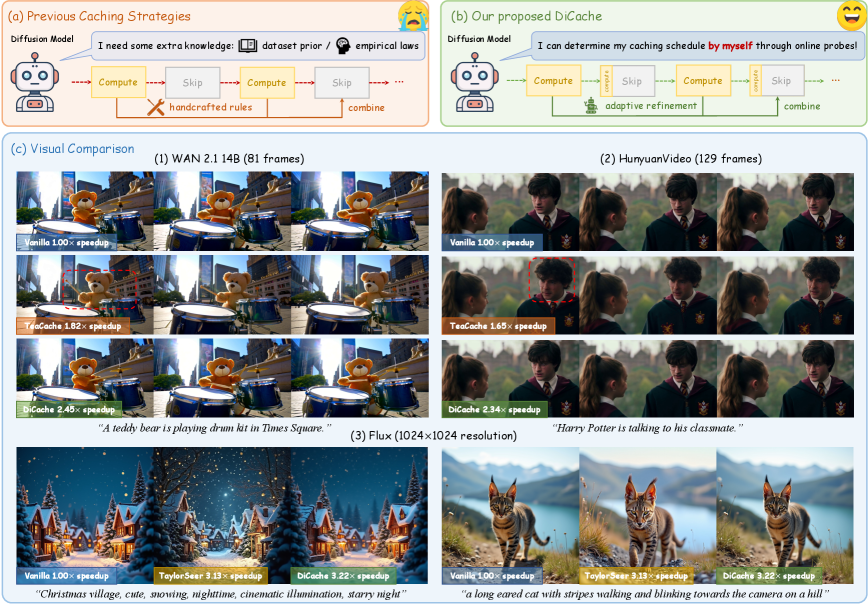Click the '(b) Our proposed DiCache' title
Screen dimensions: 868x607
click(526, 16)
